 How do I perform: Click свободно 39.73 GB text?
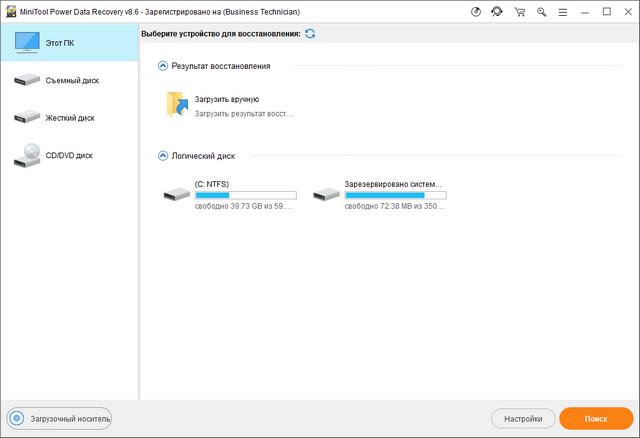243,206
